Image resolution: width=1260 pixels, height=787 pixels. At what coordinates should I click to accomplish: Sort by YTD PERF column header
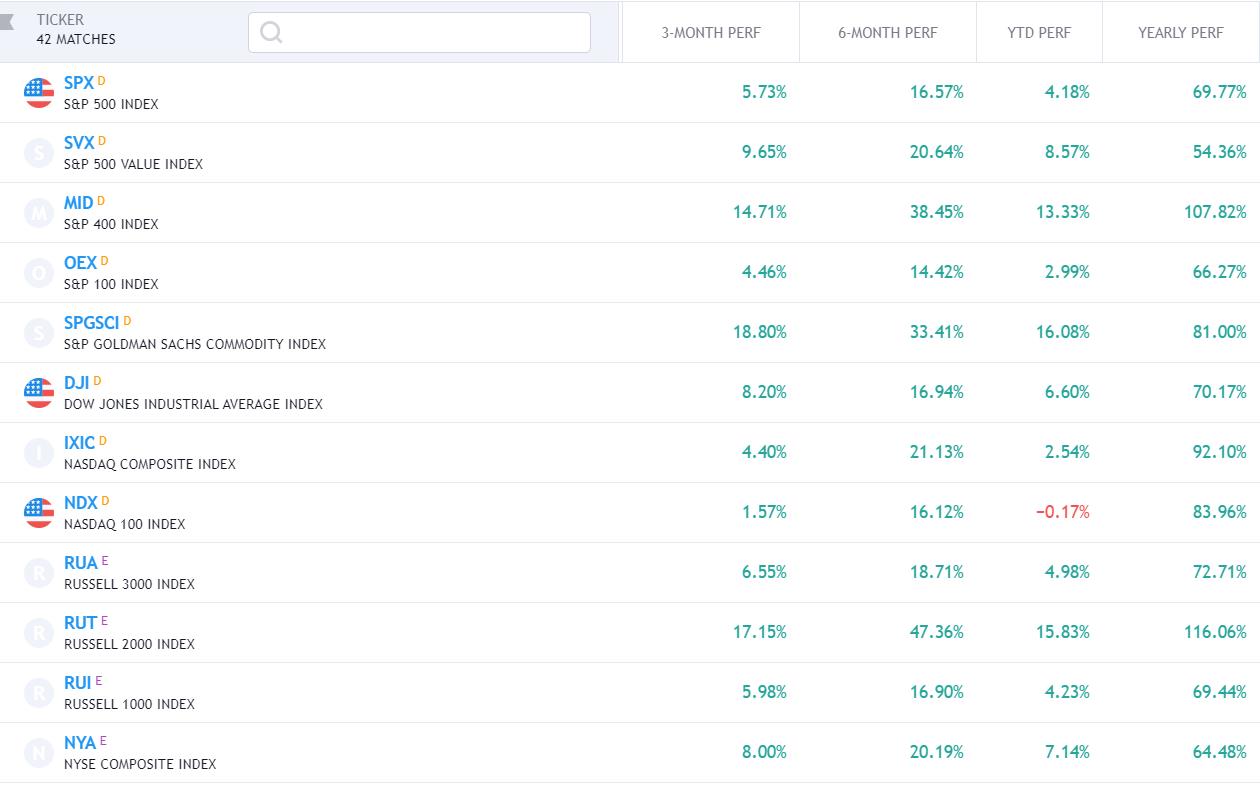tap(1038, 33)
